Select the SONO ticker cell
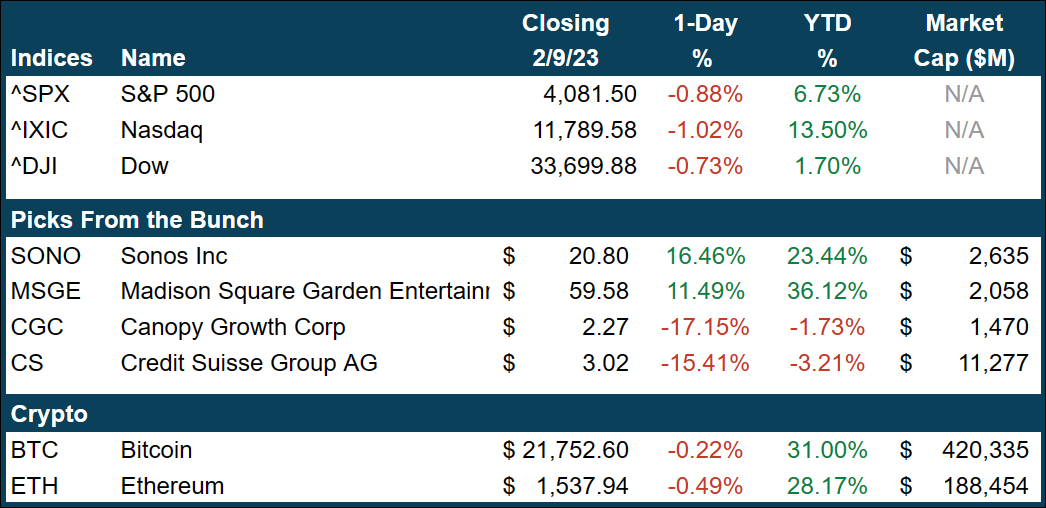1046x508 pixels. pos(46,257)
